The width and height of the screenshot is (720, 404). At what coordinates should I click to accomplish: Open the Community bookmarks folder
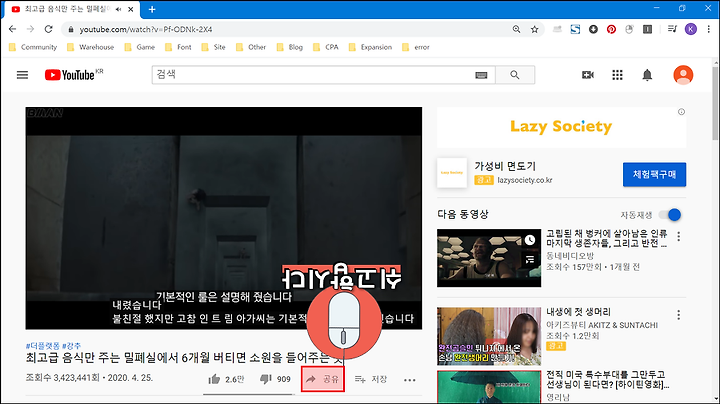pyautogui.click(x=33, y=47)
